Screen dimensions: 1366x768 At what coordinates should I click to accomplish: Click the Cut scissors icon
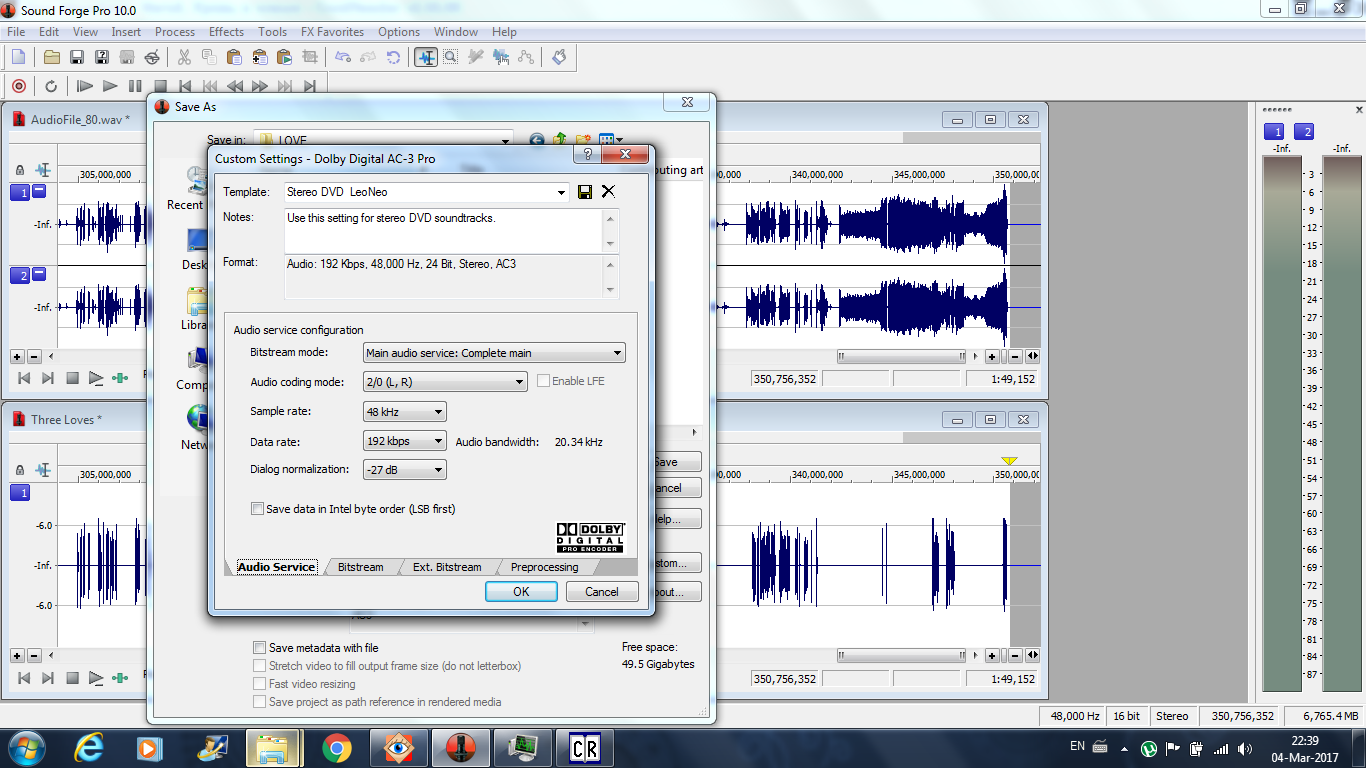tap(185, 57)
